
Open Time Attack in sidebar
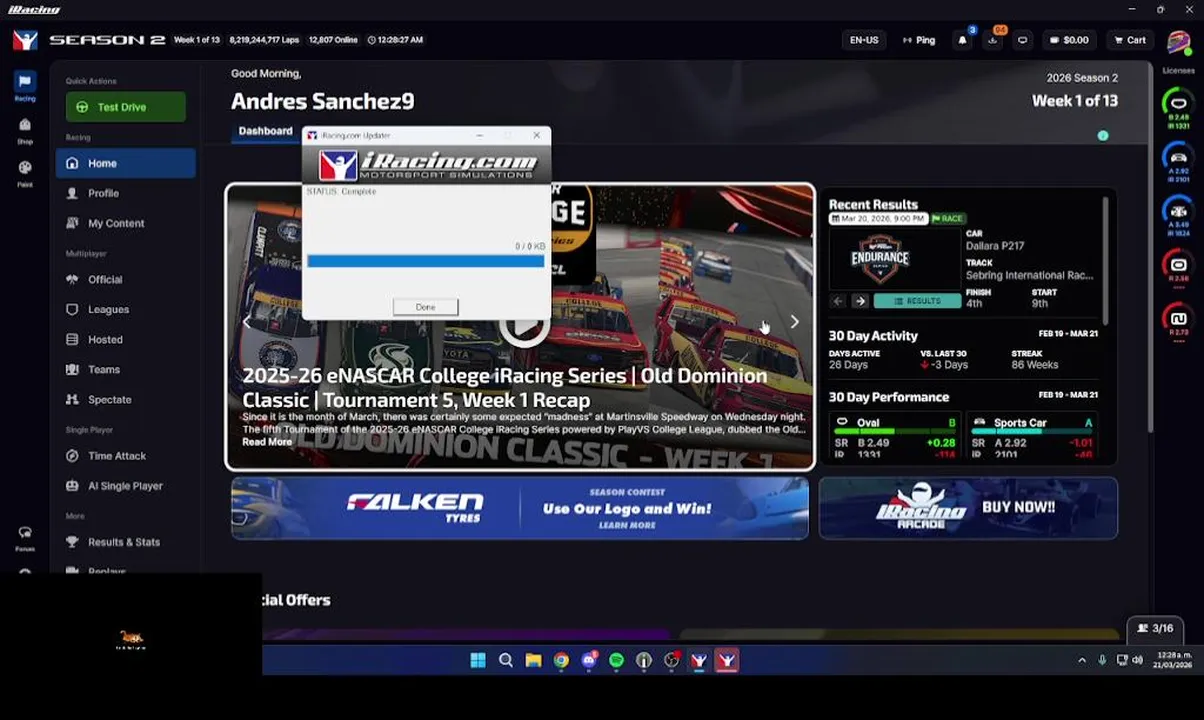click(125, 455)
